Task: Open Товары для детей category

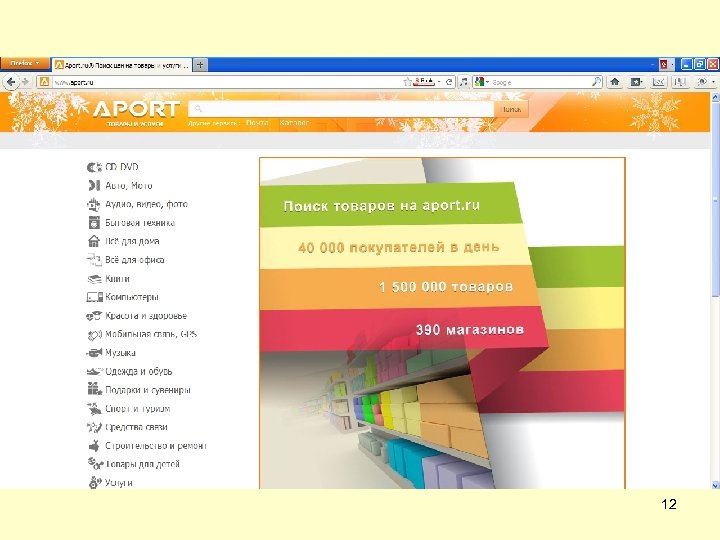Action: click(142, 464)
